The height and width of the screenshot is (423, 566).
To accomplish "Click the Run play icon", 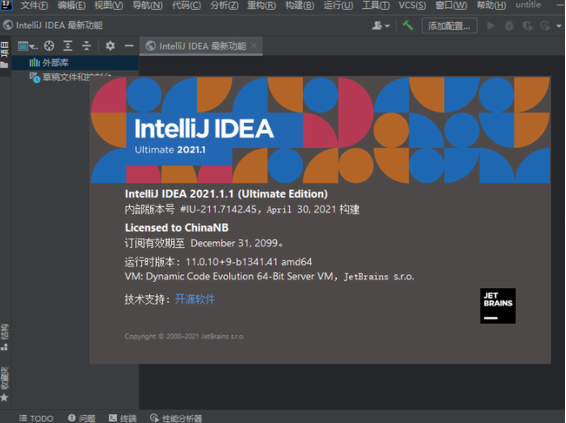I will [x=490, y=26].
